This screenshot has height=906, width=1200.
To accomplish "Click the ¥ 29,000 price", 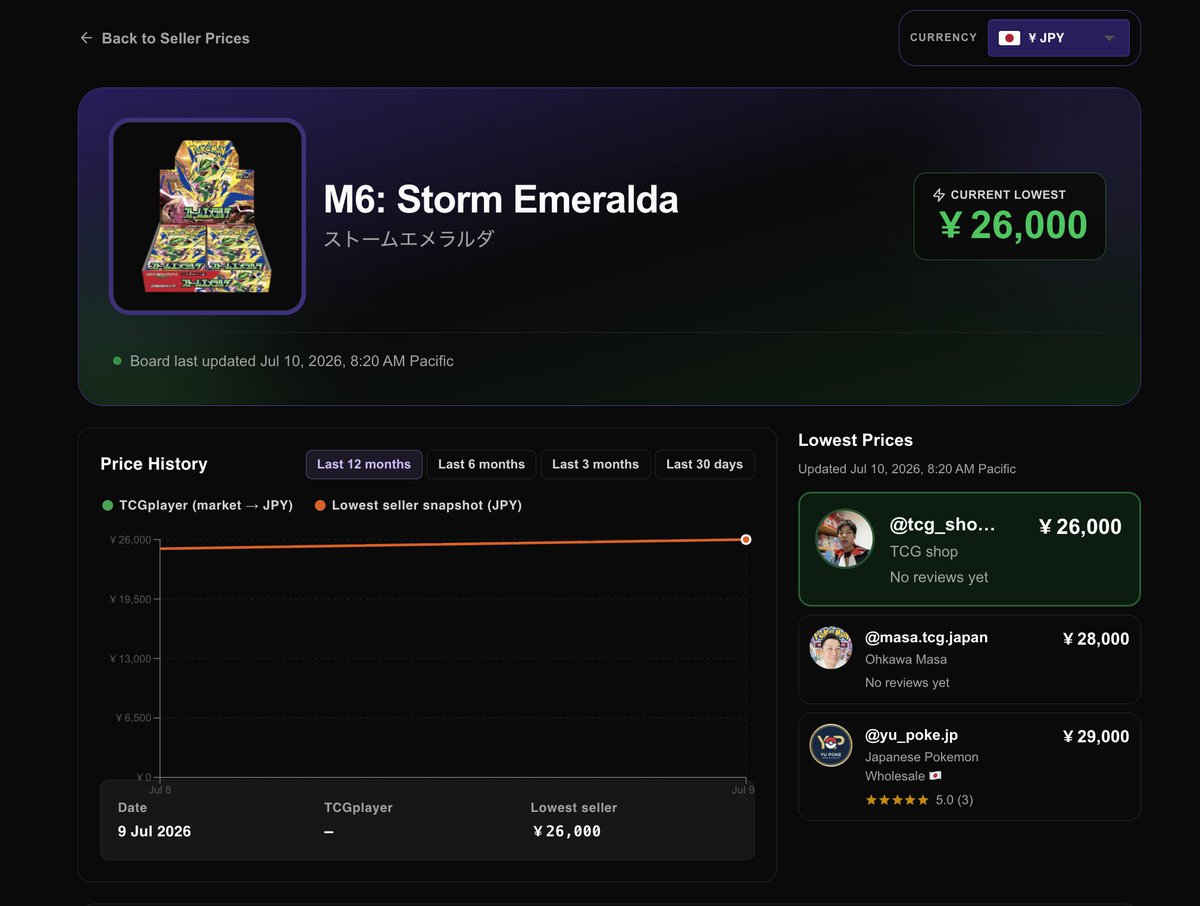I will tap(1096, 736).
